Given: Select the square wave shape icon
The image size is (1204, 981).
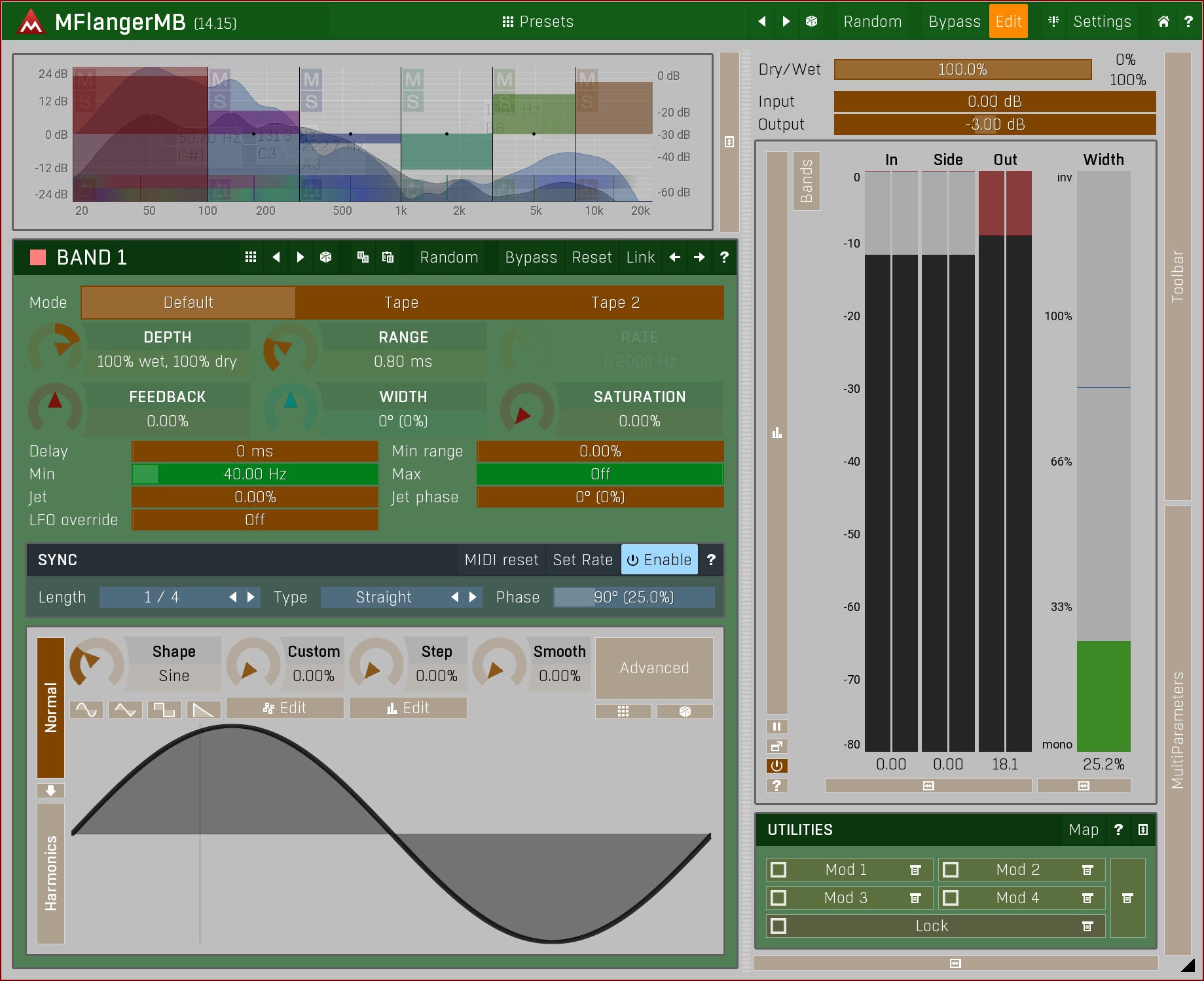Looking at the screenshot, I should (164, 710).
